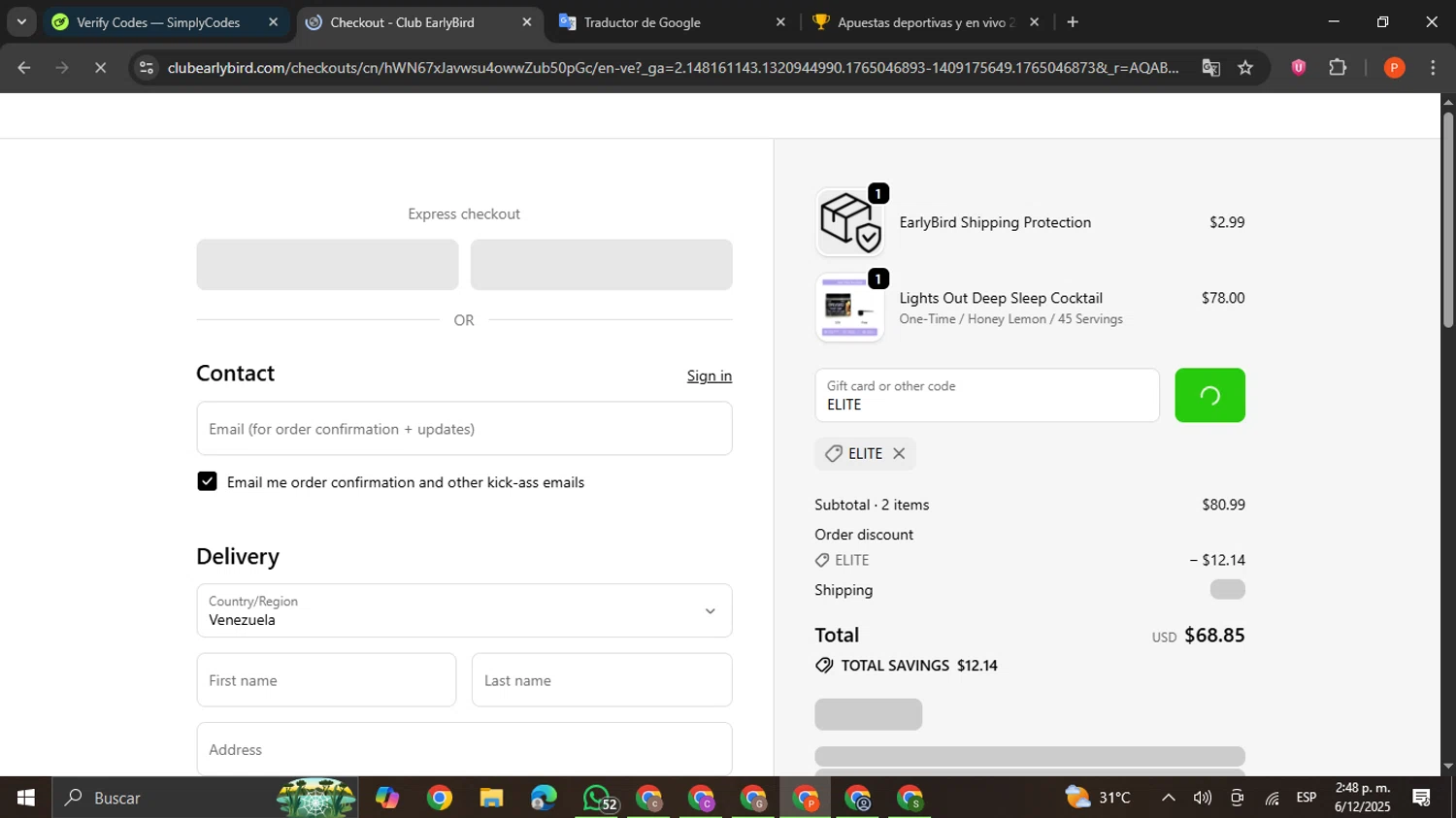The image size is (1456, 818).
Task: Open Chrome three-dot menu
Action: coord(1433,68)
